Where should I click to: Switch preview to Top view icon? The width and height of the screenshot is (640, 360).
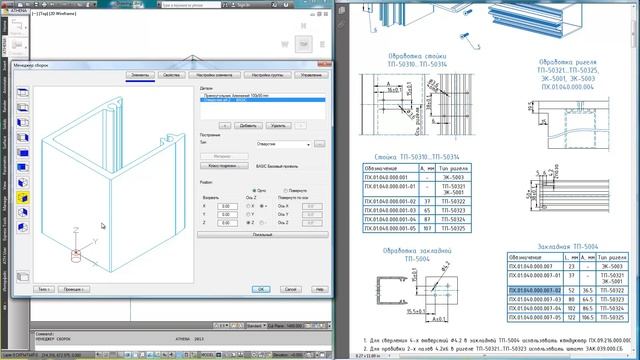23,93
